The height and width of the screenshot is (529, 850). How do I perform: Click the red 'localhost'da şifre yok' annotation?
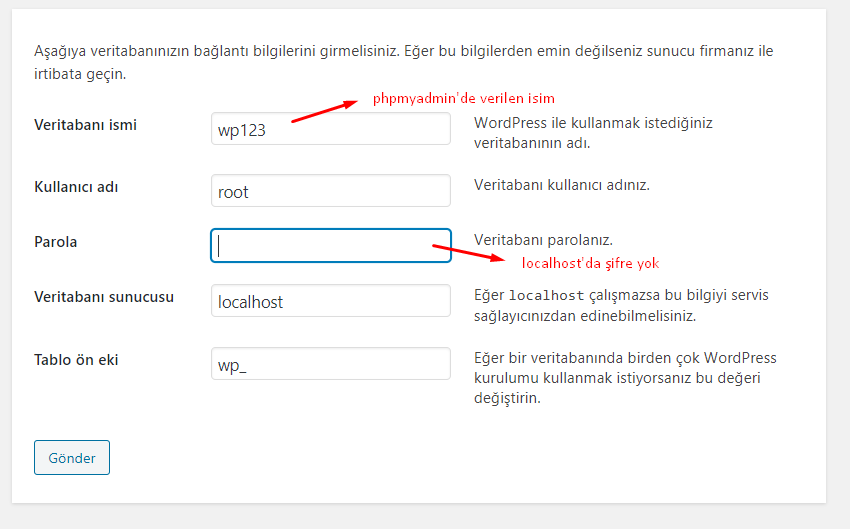590,263
